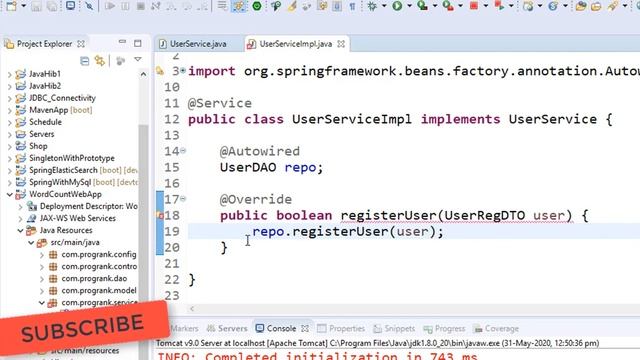This screenshot has height=360, width=640.
Task: Toggle Skip All Breakpoints icon
Action: click(x=89, y=6)
